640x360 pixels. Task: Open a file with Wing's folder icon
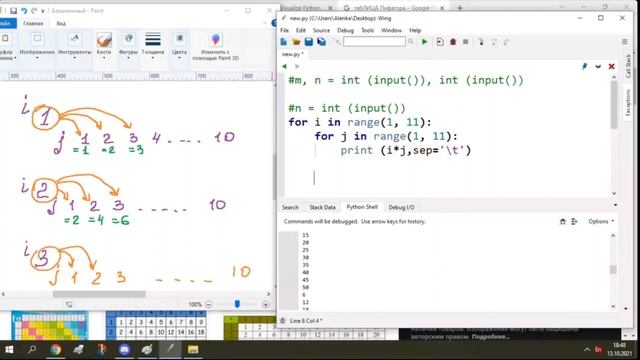coord(296,42)
